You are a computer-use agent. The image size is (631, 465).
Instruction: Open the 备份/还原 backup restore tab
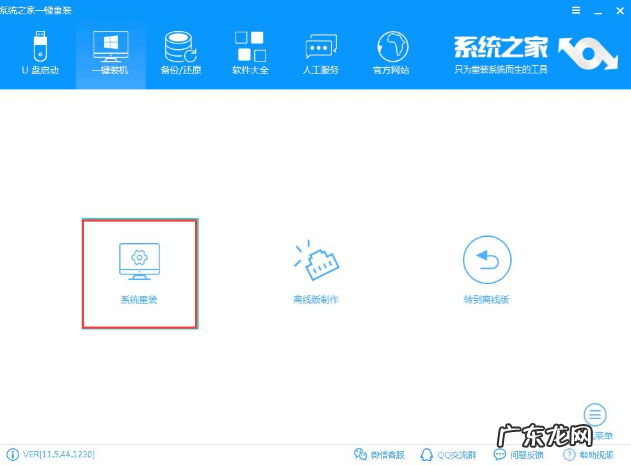[181, 53]
